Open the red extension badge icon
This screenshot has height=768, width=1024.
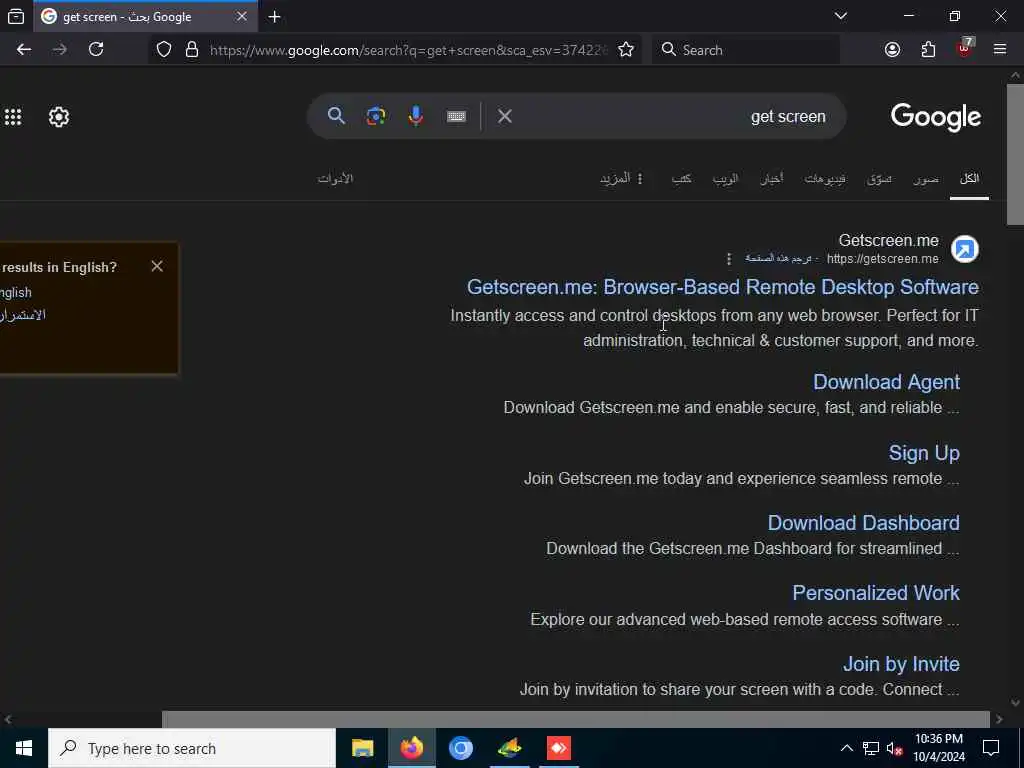pos(965,48)
